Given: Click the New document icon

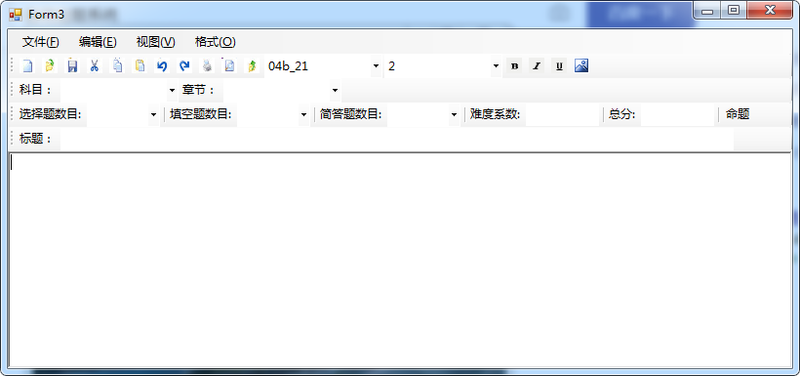Looking at the screenshot, I should [x=27, y=66].
